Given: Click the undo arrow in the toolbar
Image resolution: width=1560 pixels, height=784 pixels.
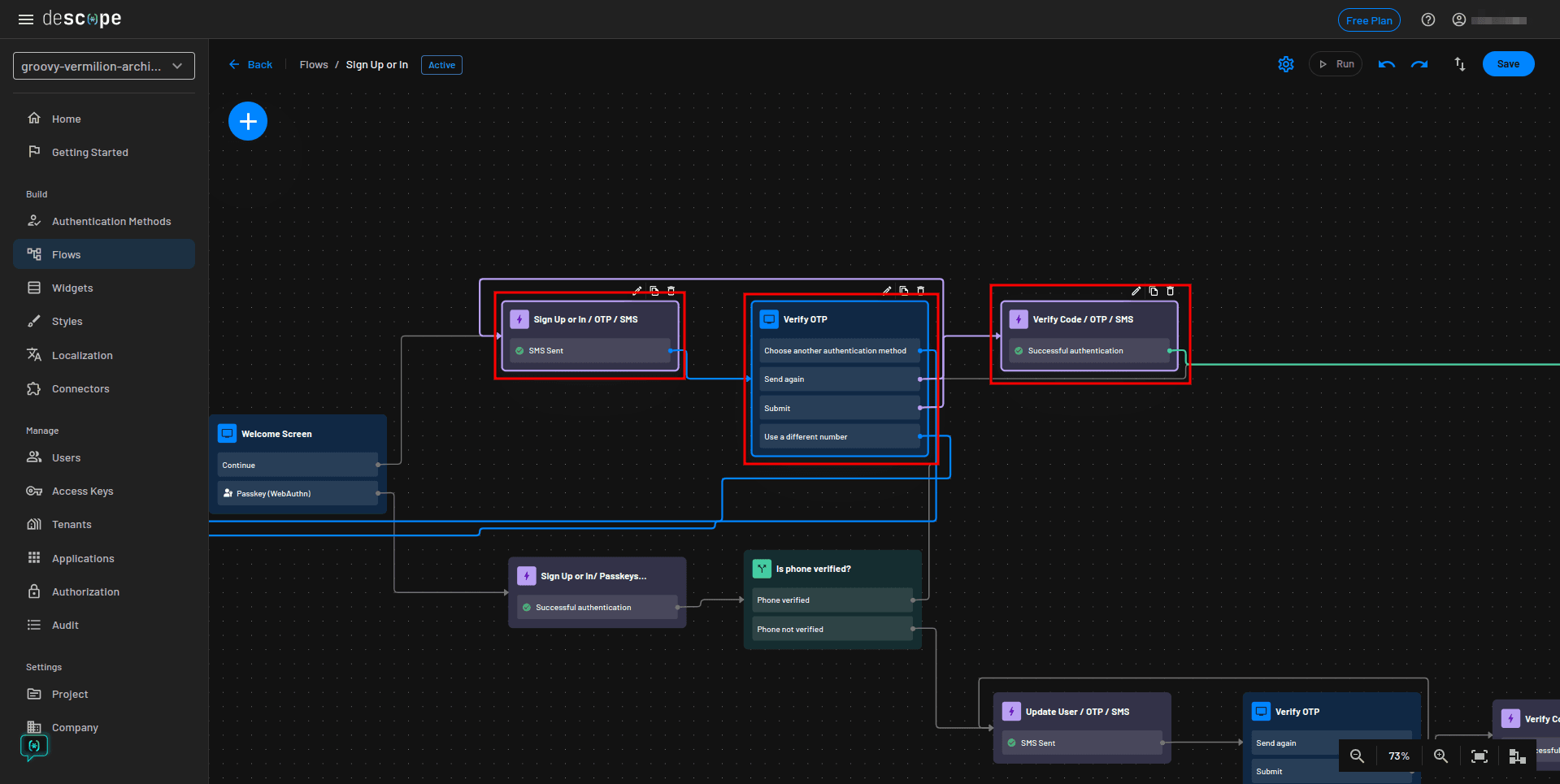Looking at the screenshot, I should (1386, 64).
